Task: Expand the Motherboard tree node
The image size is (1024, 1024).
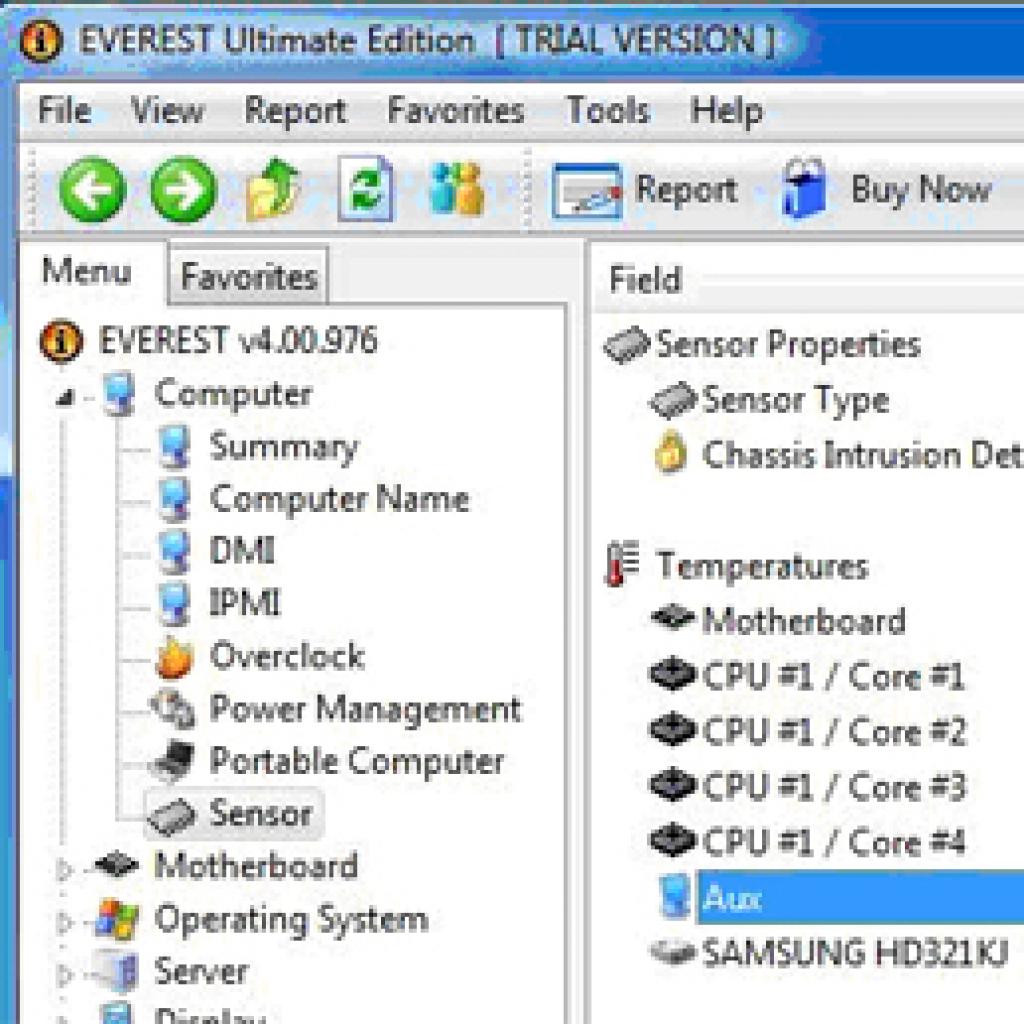Action: pyautogui.click(x=65, y=869)
